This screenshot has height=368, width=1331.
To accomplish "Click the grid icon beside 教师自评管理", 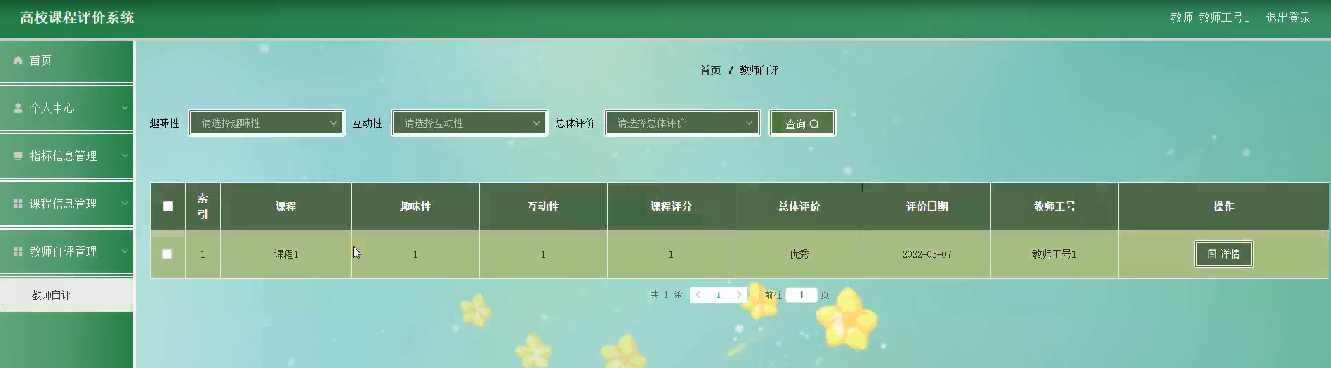I will coord(17,251).
